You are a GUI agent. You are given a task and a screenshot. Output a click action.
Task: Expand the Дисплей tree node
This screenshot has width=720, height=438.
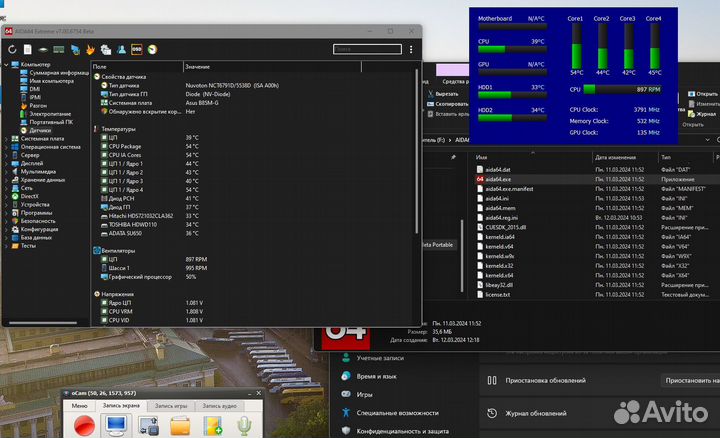tap(6, 163)
